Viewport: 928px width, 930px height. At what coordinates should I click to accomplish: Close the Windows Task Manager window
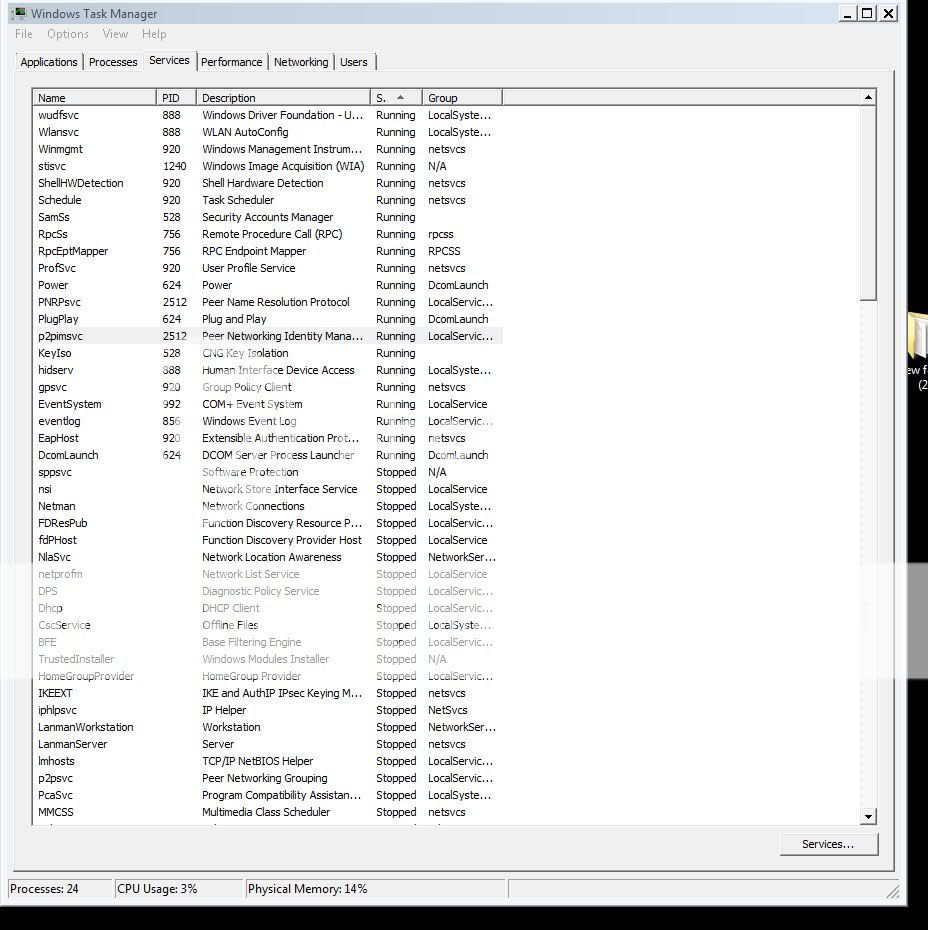888,13
